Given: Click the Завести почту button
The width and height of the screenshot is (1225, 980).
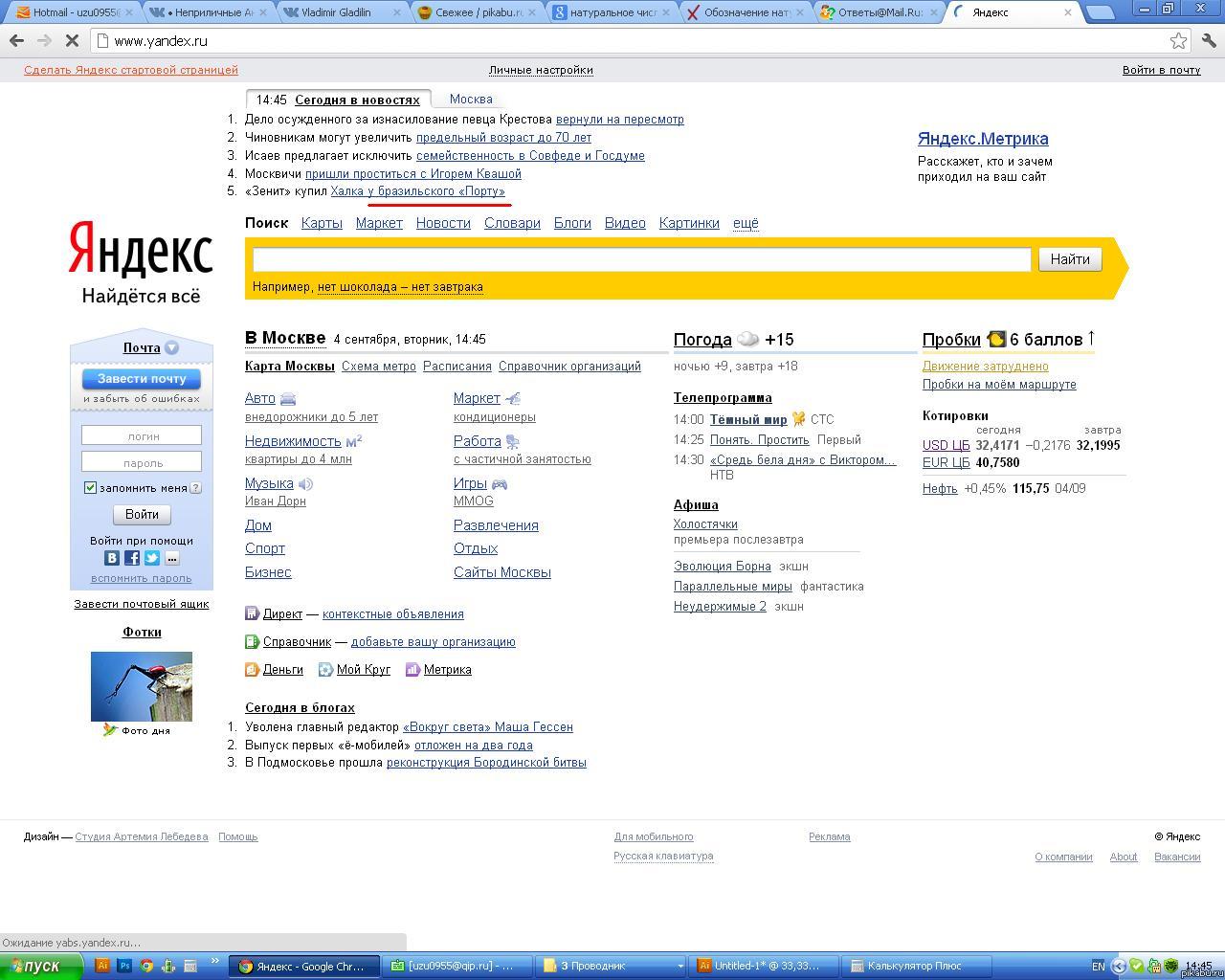Looking at the screenshot, I should (142, 379).
